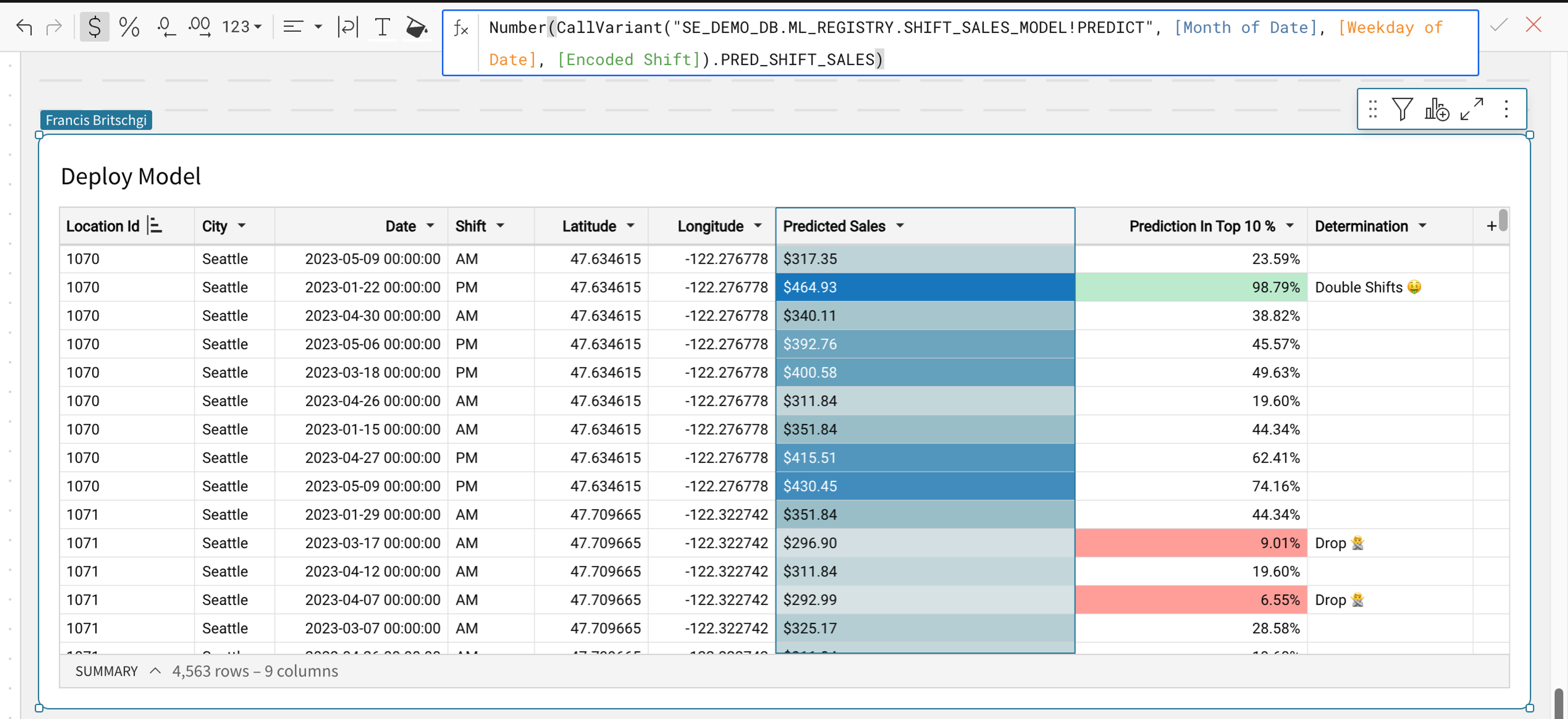Click the table vertical scrollbar thumb
The width and height of the screenshot is (1568, 719).
pos(1503,220)
